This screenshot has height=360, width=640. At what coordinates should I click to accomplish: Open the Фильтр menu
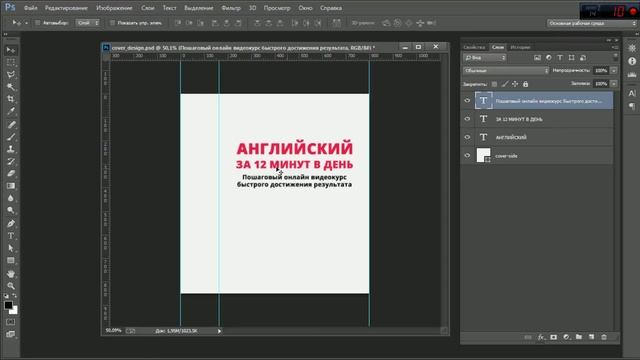tap(231, 8)
